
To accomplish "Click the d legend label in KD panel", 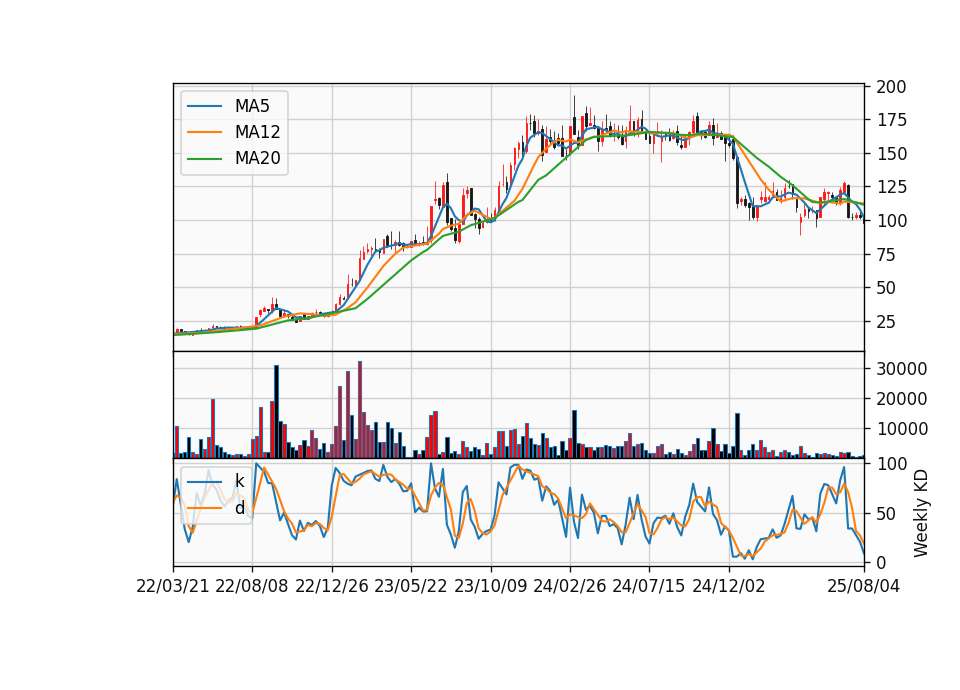I will pyautogui.click(x=239, y=508).
